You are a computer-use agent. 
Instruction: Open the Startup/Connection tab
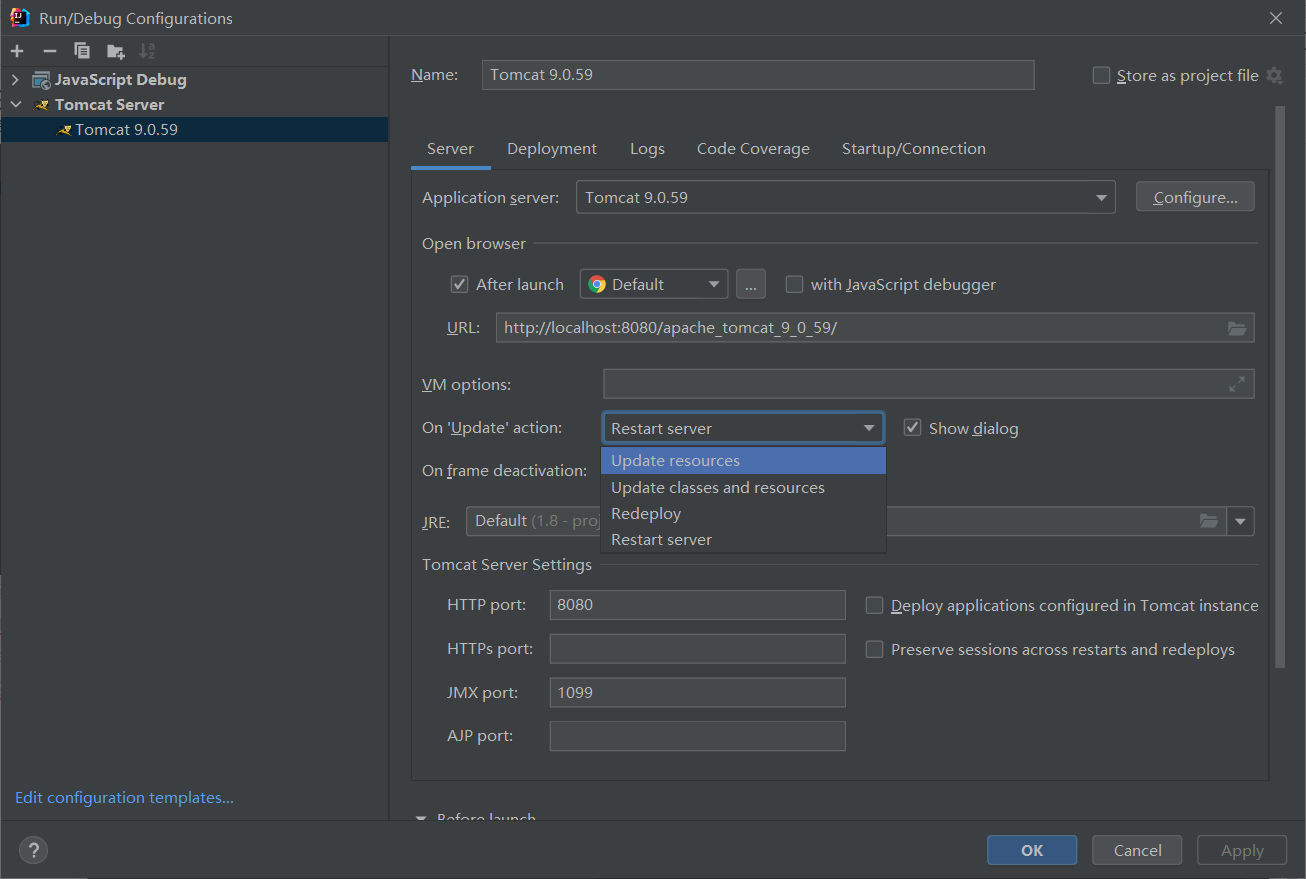point(914,149)
